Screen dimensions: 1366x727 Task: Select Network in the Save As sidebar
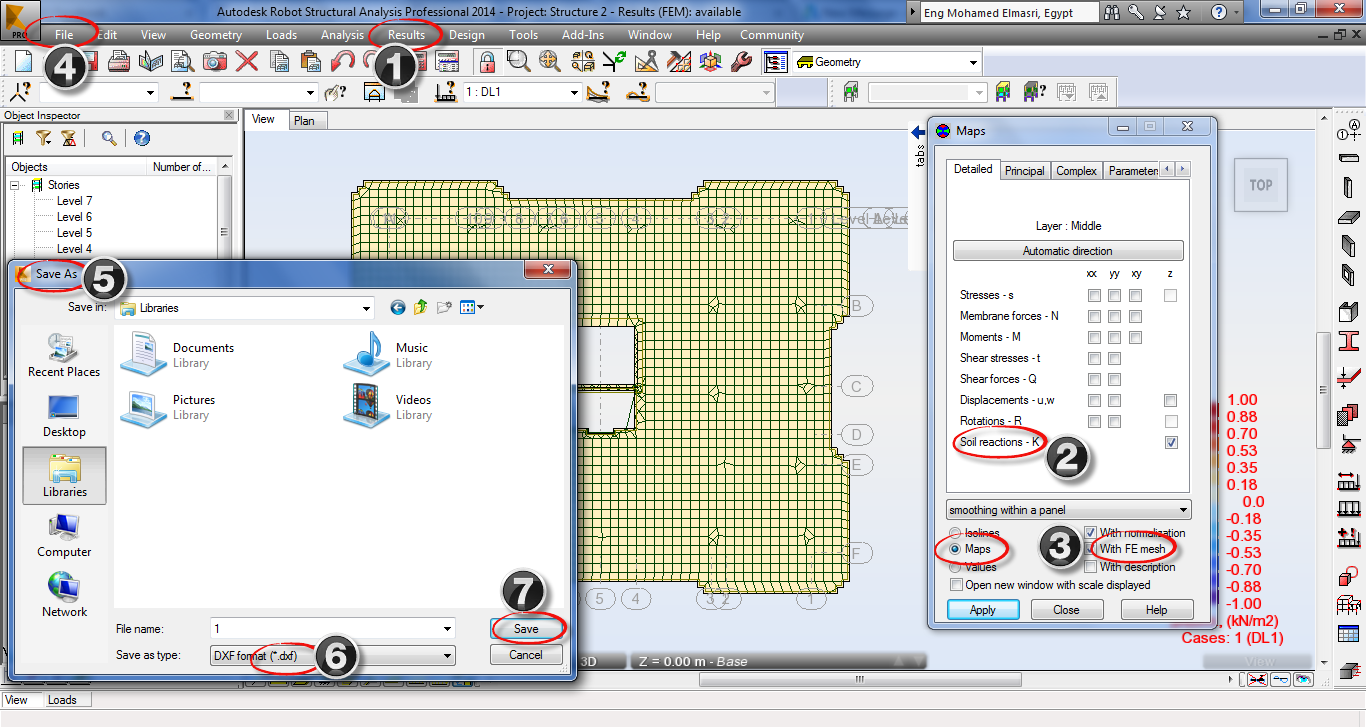tap(64, 594)
